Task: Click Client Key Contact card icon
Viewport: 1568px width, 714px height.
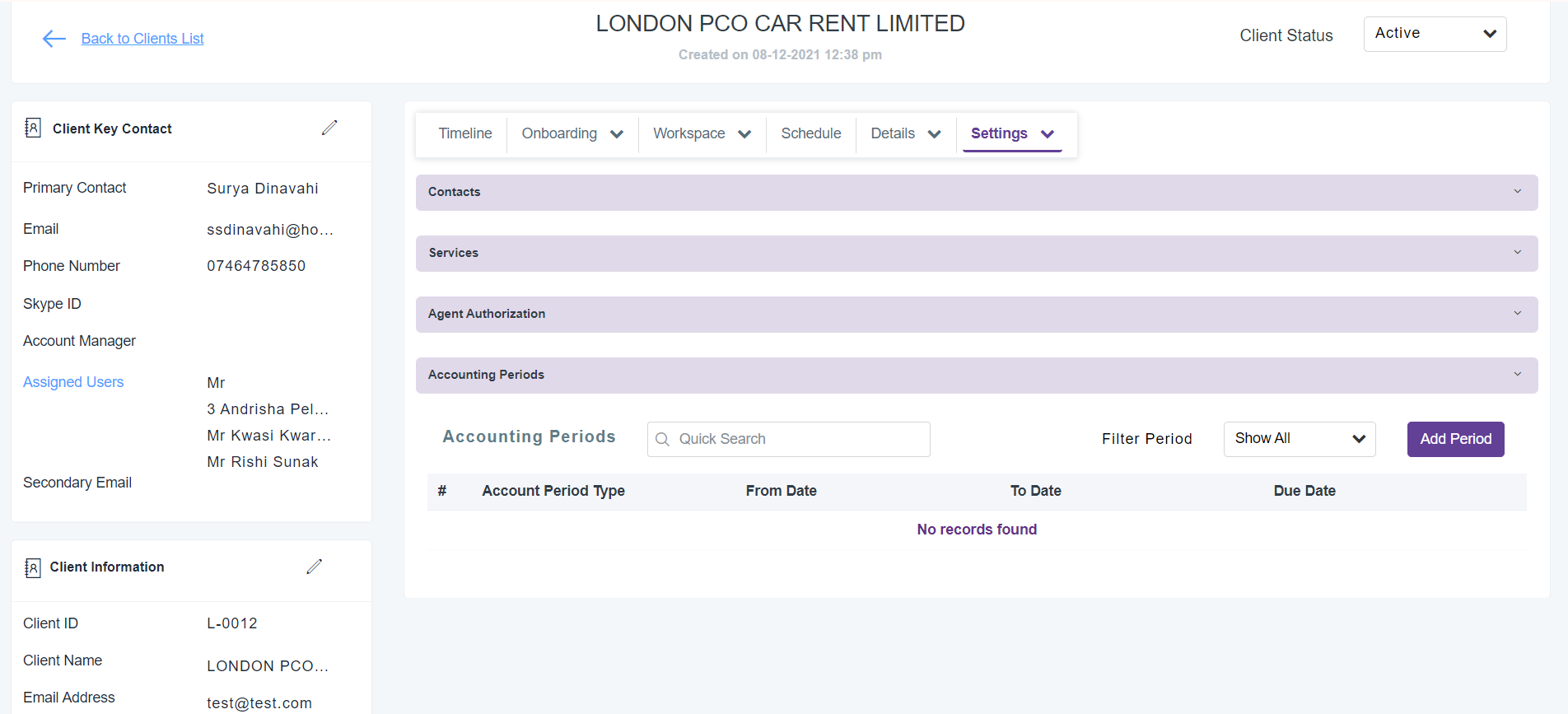Action: pyautogui.click(x=33, y=128)
